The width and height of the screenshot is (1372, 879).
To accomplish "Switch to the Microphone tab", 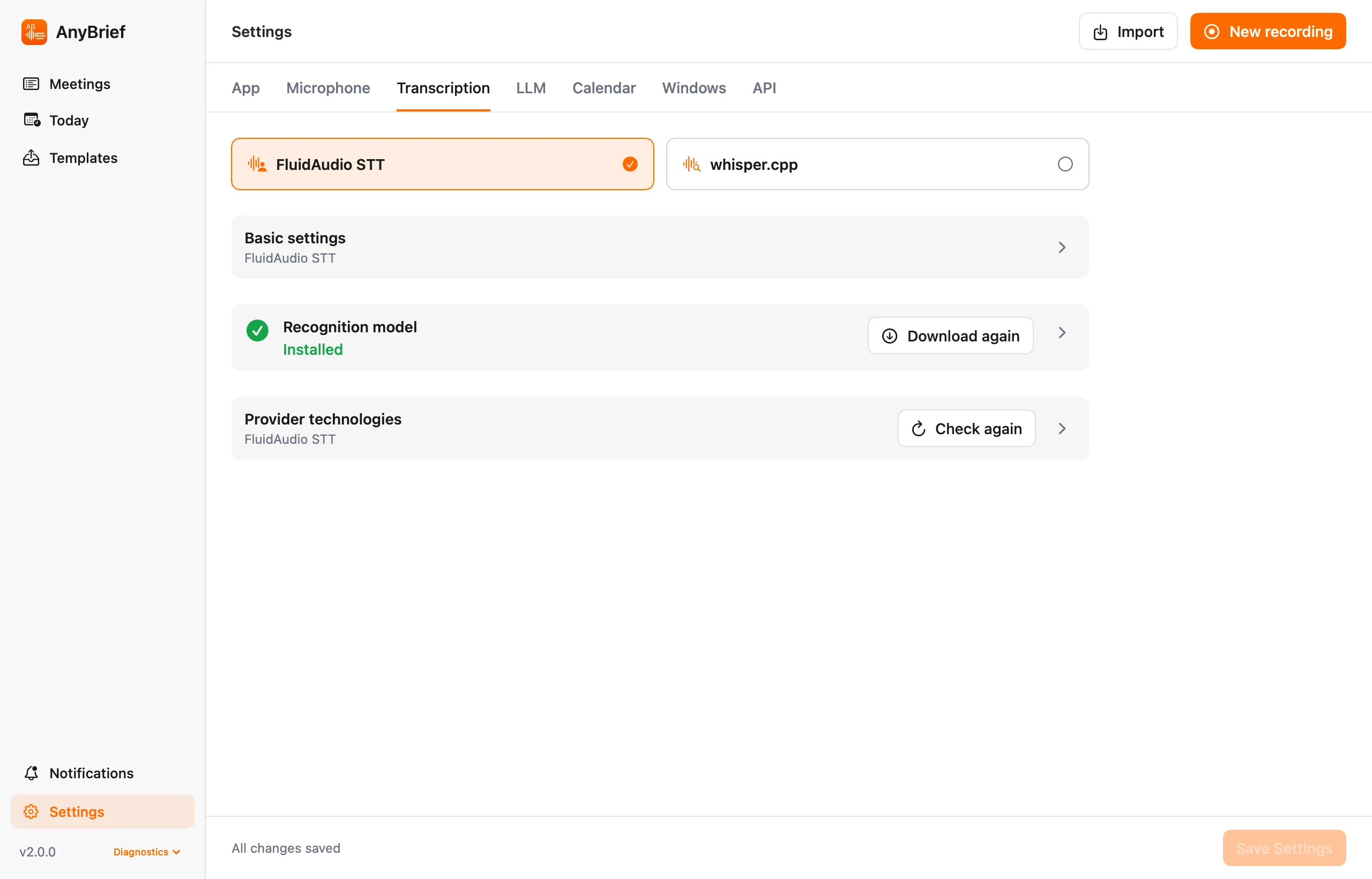I will 328,88.
